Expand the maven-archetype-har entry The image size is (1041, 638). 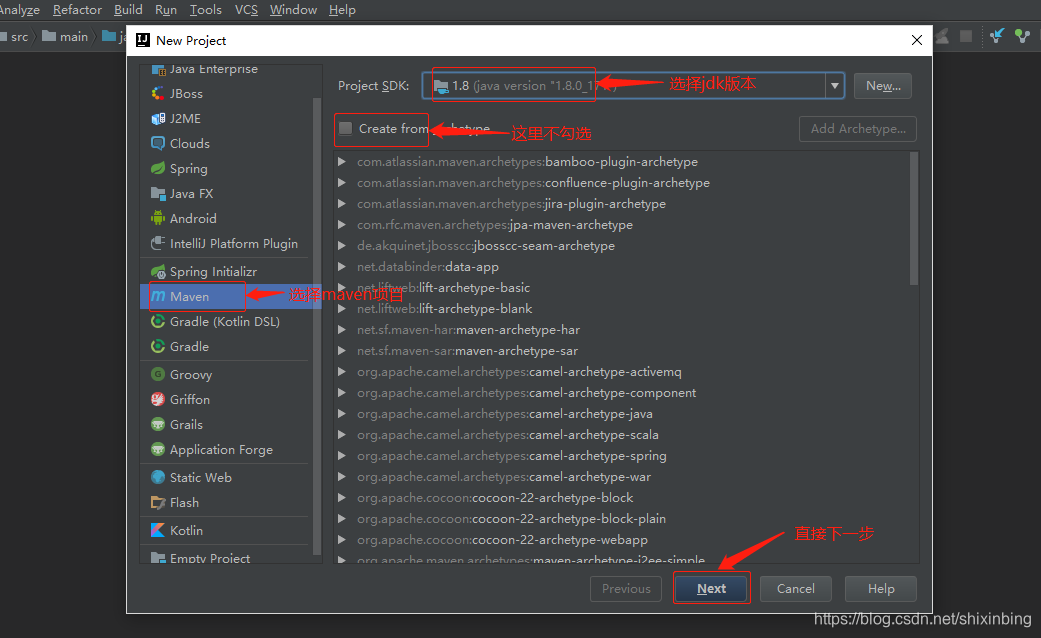click(342, 330)
